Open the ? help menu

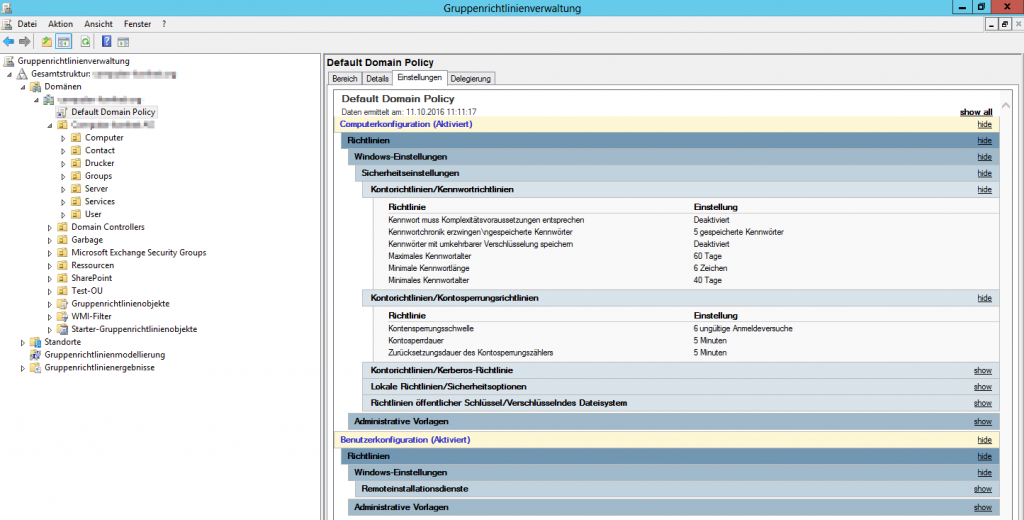coord(164,24)
